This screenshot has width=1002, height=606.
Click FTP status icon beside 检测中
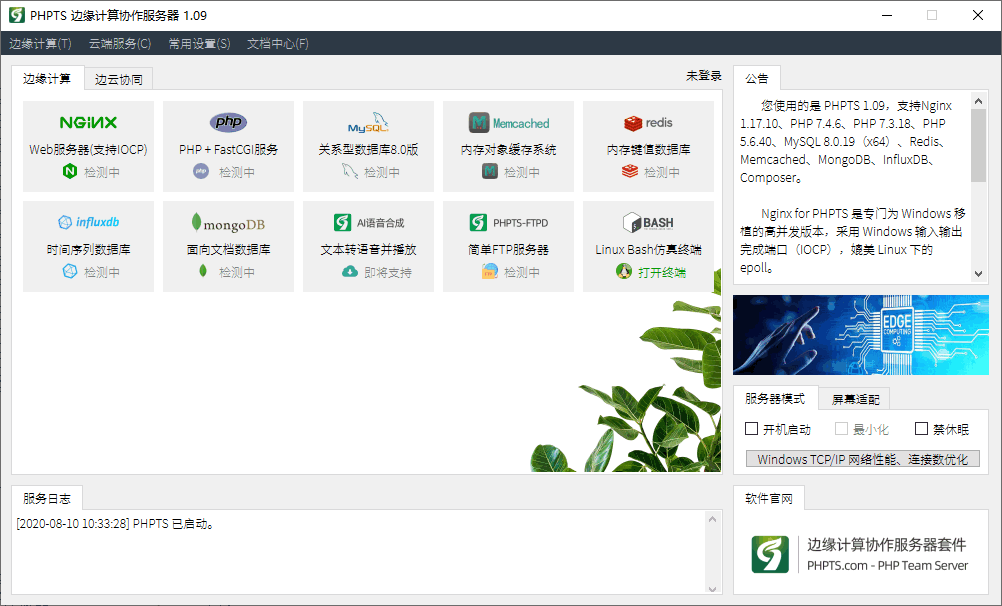[x=489, y=272]
